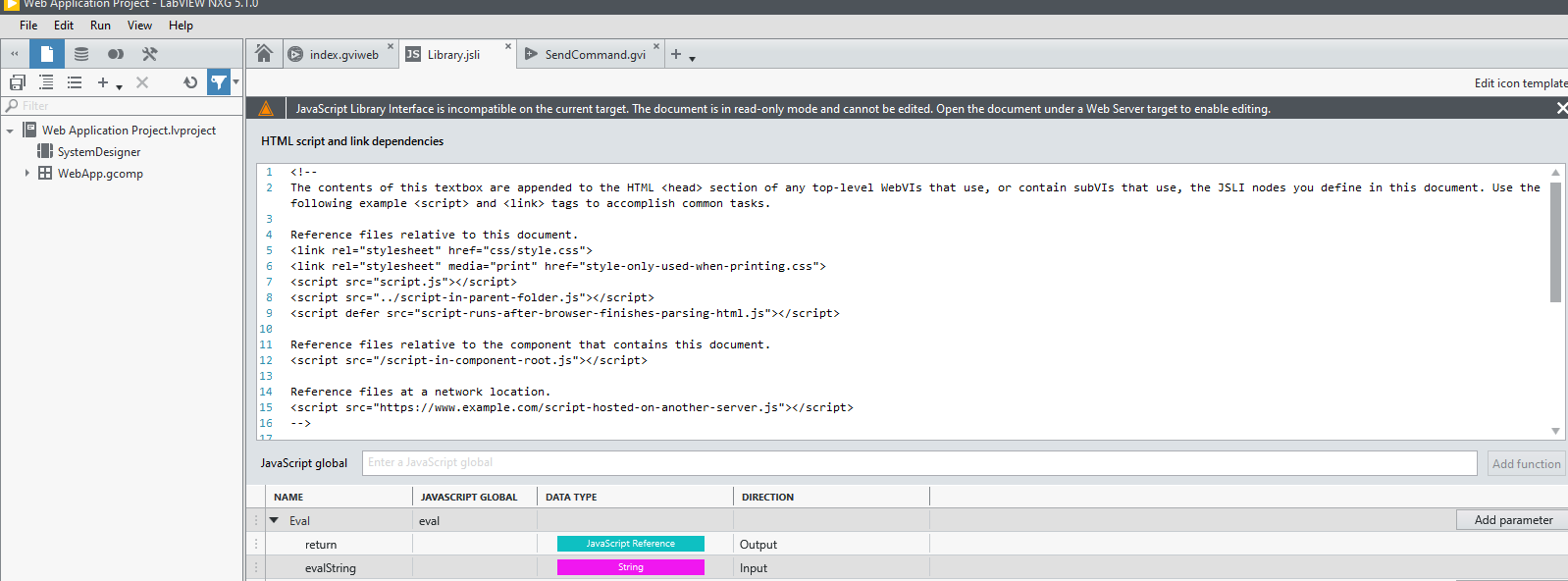Screen dimensions: 1568x581
Task: Click the refresh arrow in project toolbar
Action: (x=190, y=82)
